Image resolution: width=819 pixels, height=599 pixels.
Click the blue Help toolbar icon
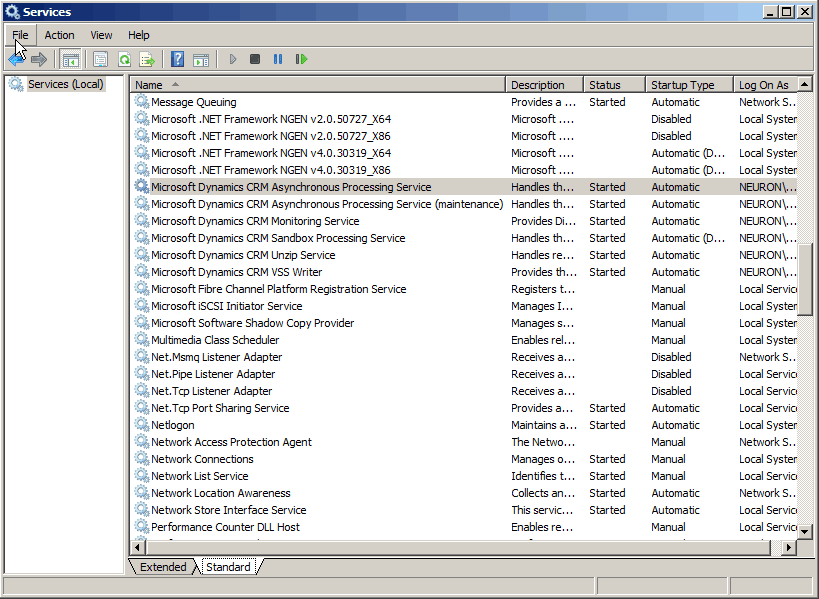pyautogui.click(x=178, y=59)
